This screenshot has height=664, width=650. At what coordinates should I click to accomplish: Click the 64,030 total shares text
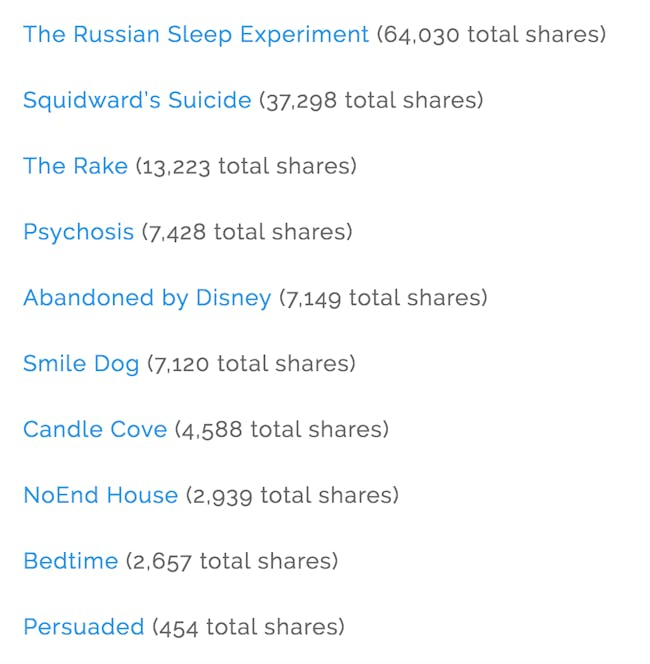pyautogui.click(x=492, y=35)
